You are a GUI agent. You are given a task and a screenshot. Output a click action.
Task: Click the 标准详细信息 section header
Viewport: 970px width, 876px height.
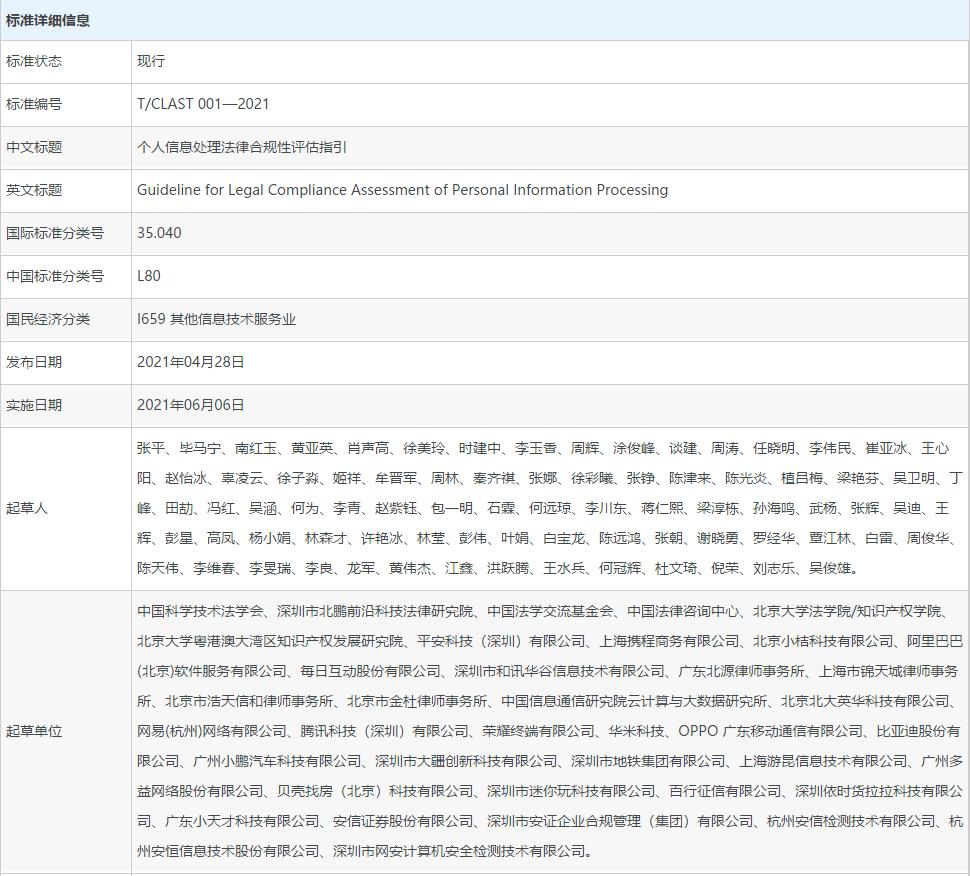(x=48, y=20)
